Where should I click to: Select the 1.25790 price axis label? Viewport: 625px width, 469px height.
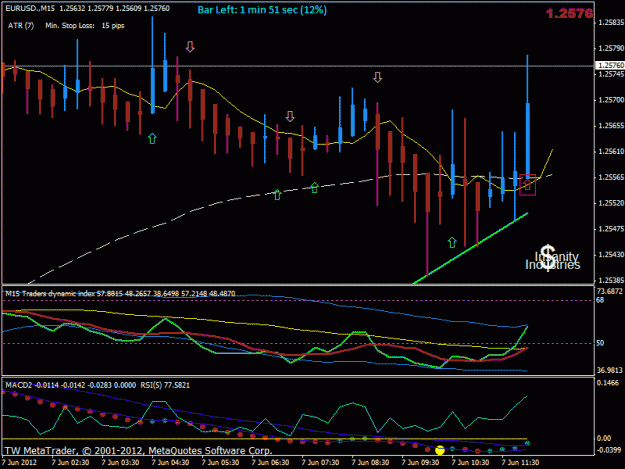pyautogui.click(x=611, y=48)
